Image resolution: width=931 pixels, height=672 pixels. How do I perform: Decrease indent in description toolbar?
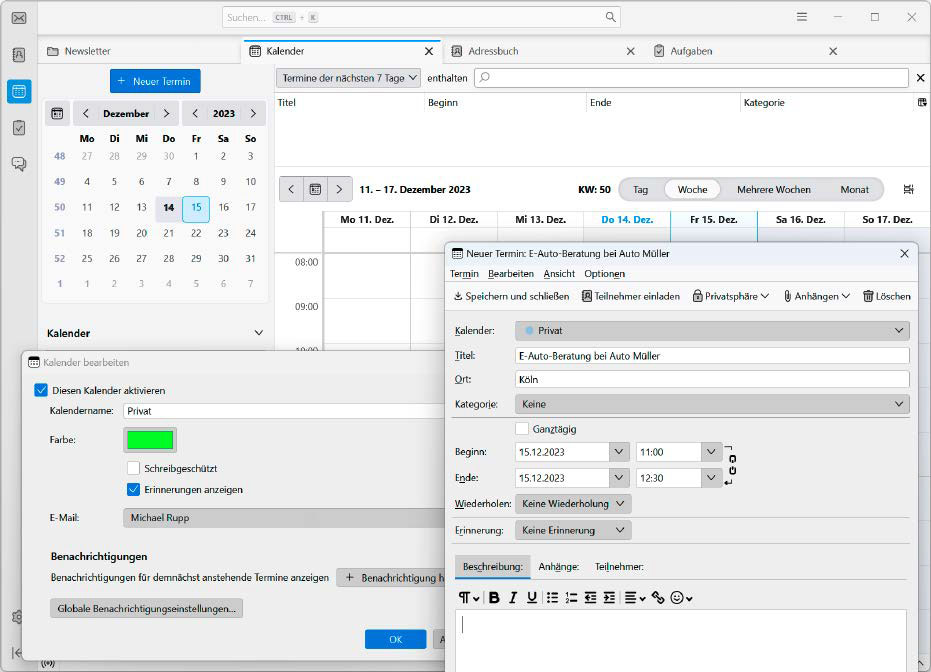(x=590, y=598)
